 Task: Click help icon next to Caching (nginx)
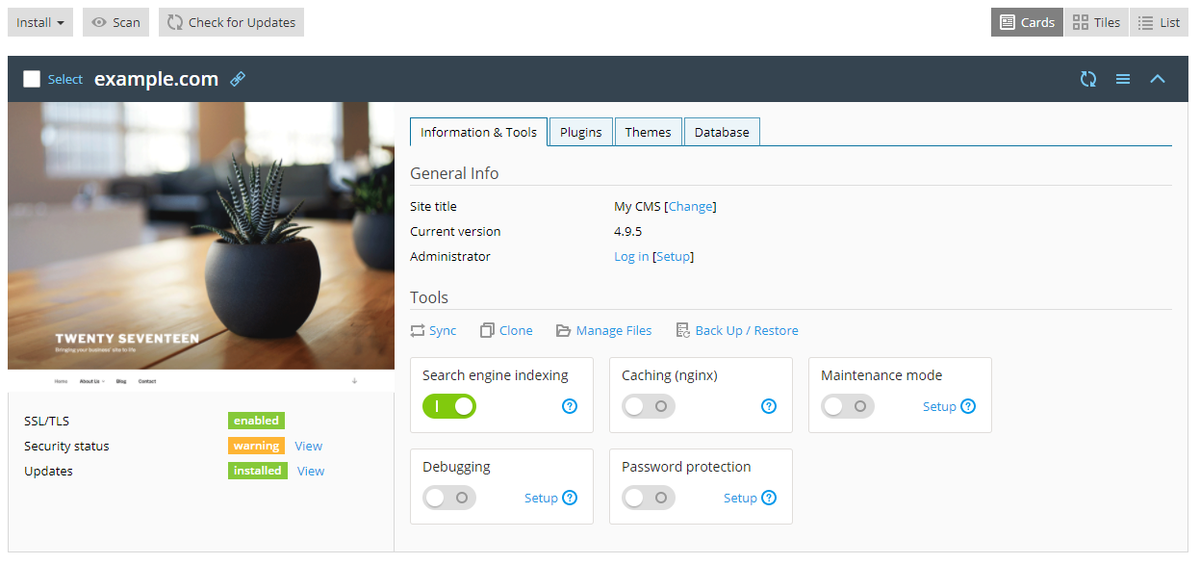(x=769, y=406)
